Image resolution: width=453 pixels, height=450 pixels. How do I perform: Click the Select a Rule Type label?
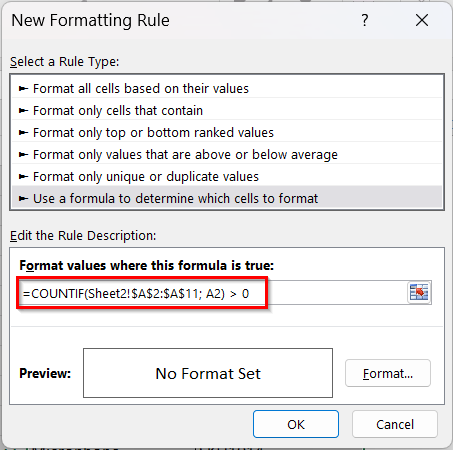pyautogui.click(x=64, y=62)
